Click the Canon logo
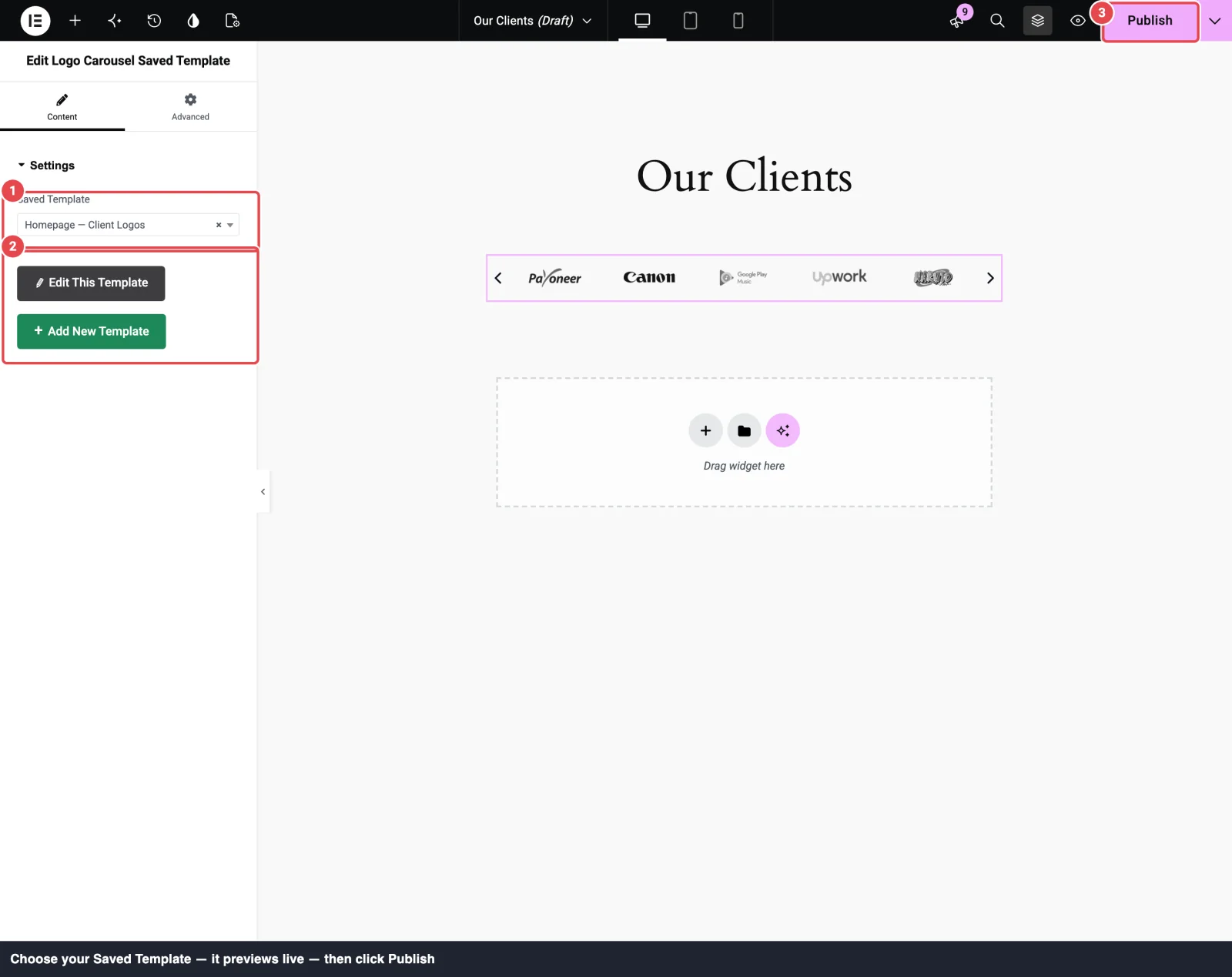The height and width of the screenshot is (977, 1232). [649, 277]
